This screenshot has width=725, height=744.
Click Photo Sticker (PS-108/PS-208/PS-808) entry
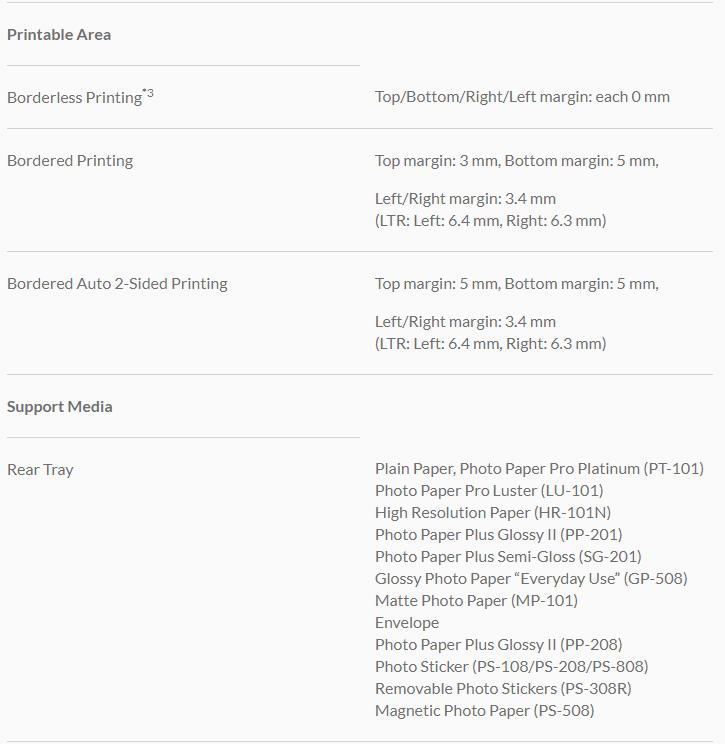tap(511, 667)
